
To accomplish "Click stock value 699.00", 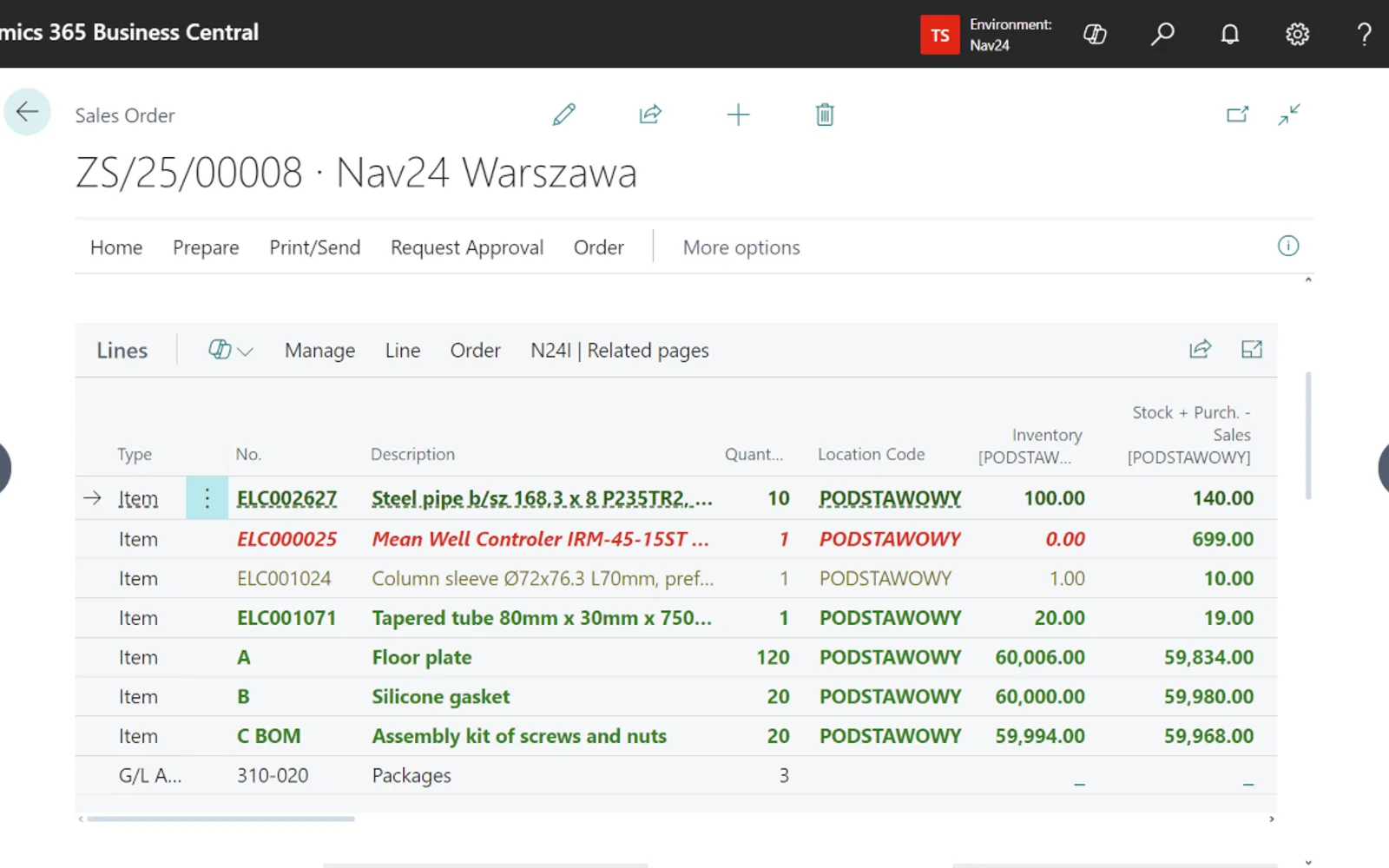I will (x=1222, y=539).
